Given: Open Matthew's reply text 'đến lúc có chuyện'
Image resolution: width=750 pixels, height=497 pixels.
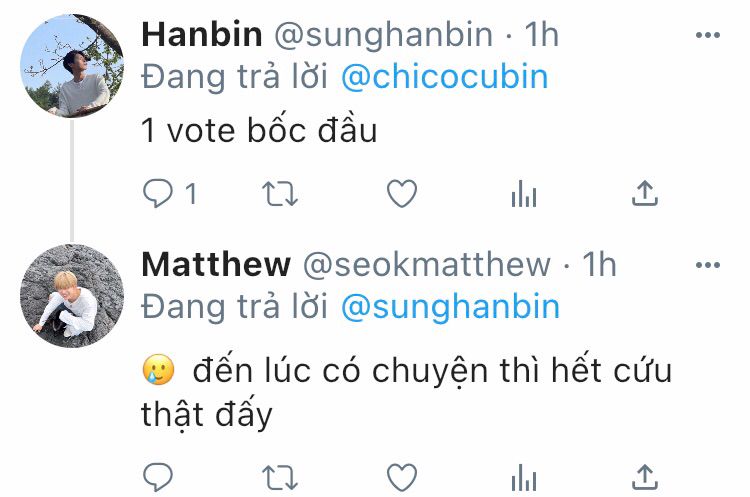Looking at the screenshot, I should click(x=340, y=372).
